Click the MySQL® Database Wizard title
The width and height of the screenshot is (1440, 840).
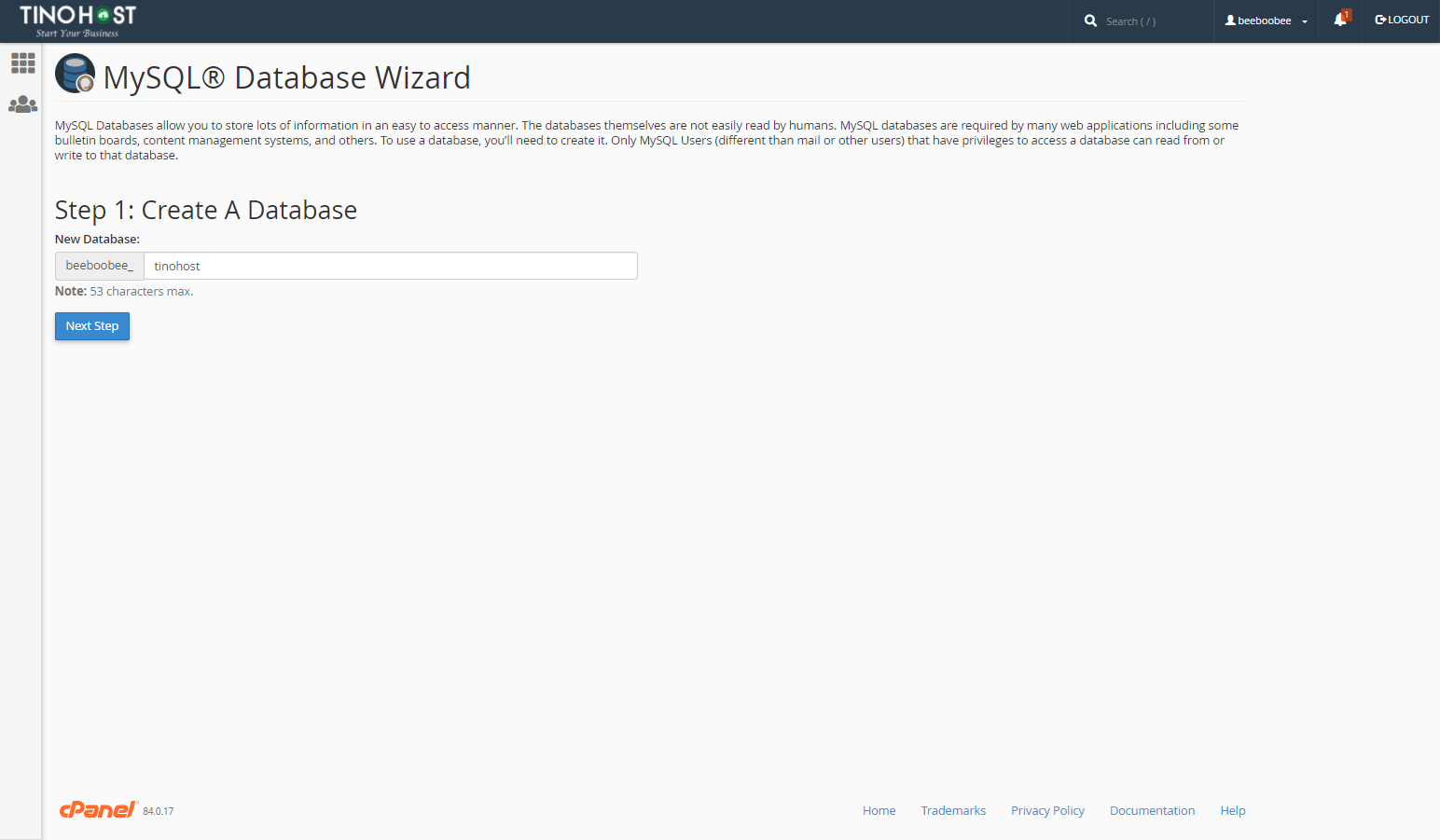(x=287, y=77)
